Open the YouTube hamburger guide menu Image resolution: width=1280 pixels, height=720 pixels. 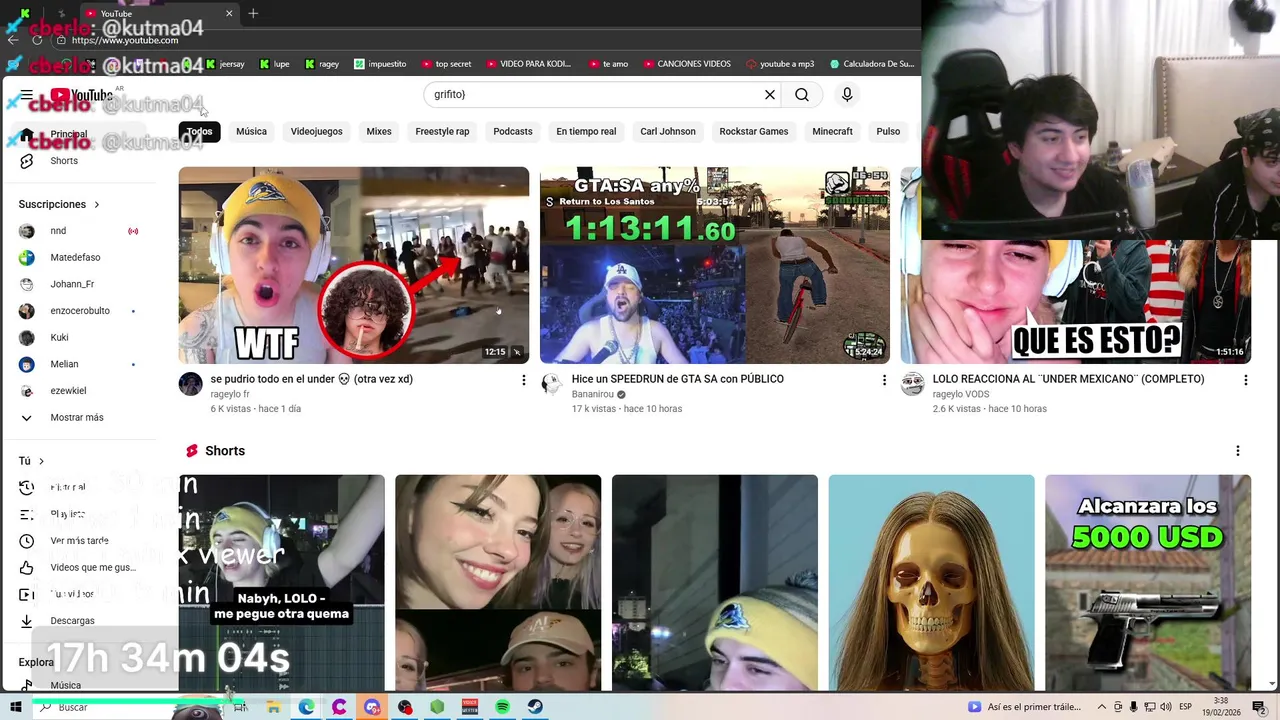click(27, 95)
